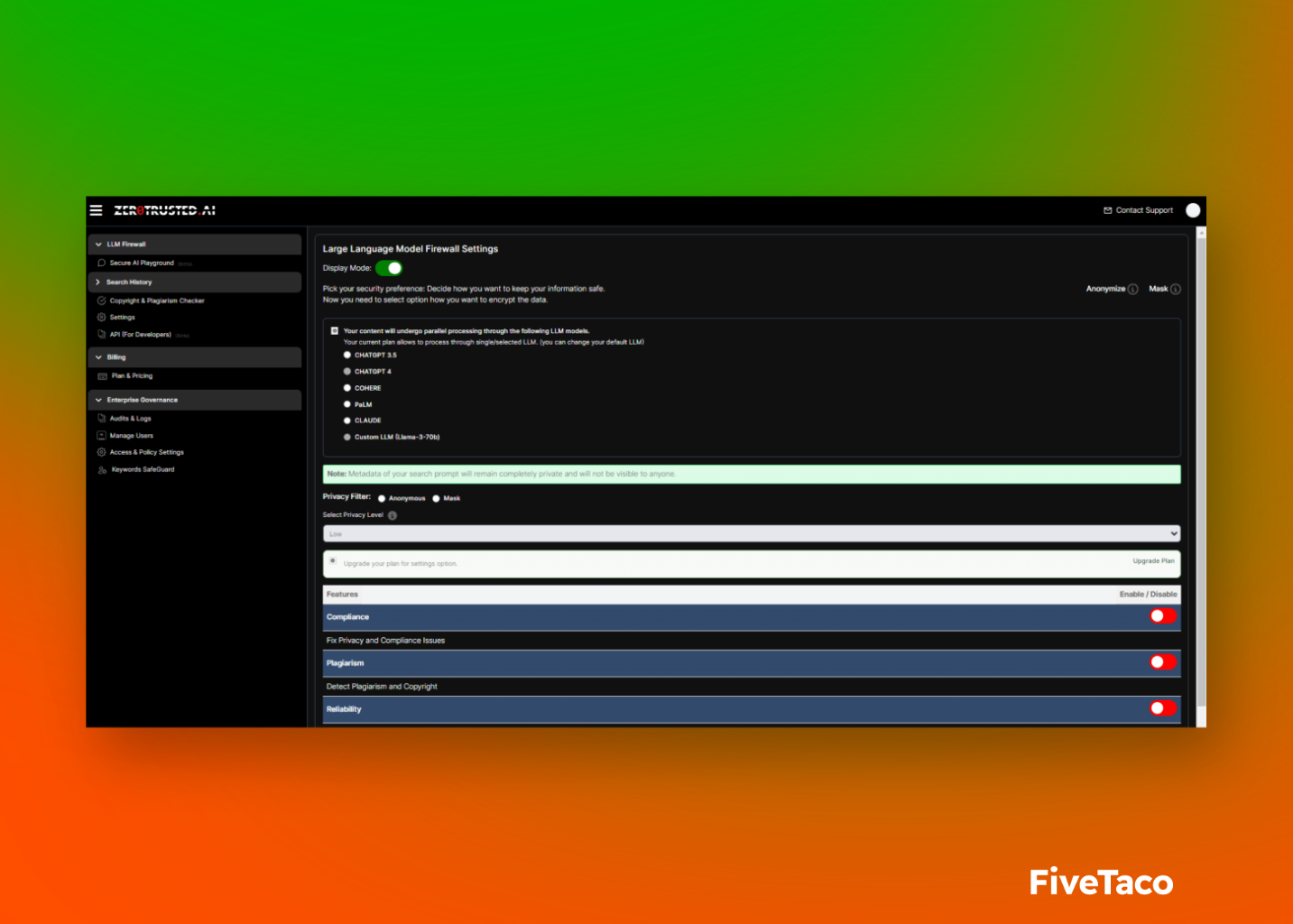Image resolution: width=1293 pixels, height=924 pixels.
Task: Click the Plan & Pricing card icon
Action: 102,375
